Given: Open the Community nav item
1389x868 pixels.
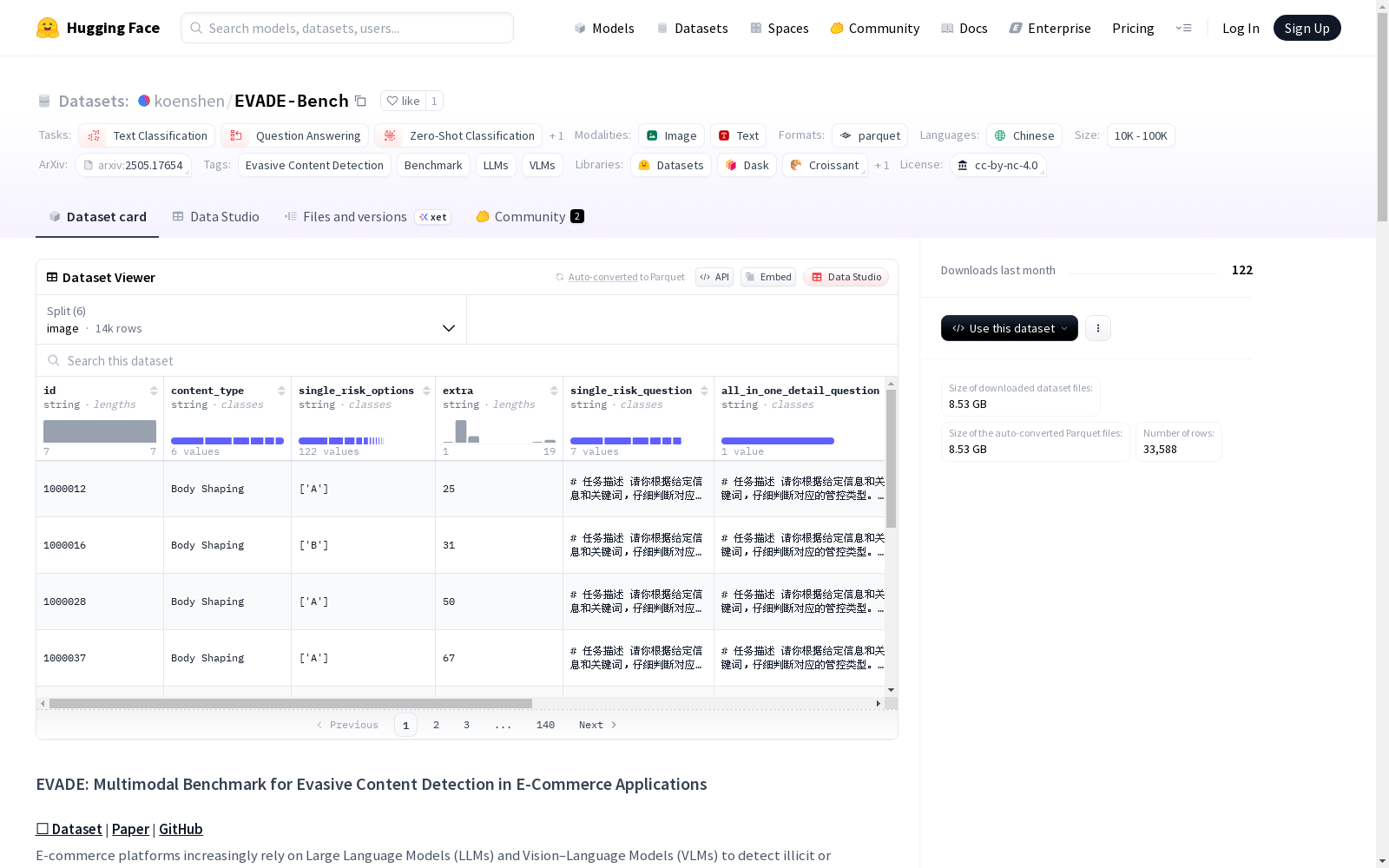Looking at the screenshot, I should click(x=875, y=28).
